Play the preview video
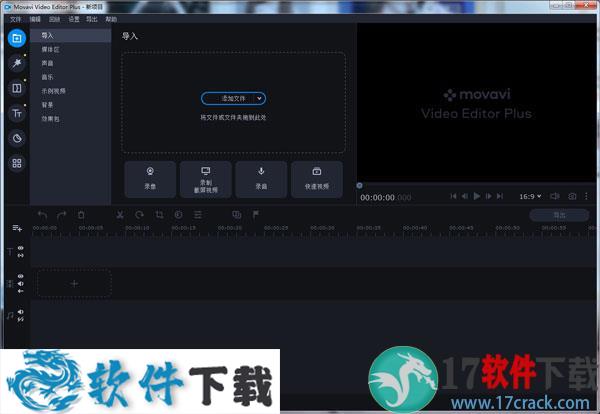 [477, 196]
